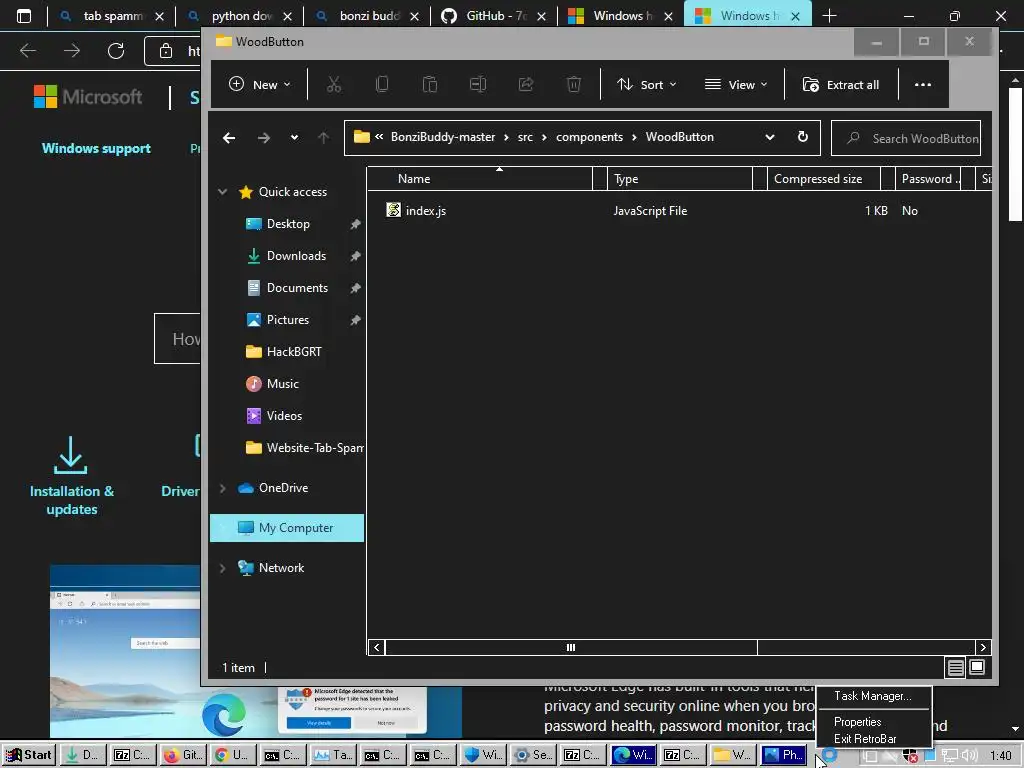
Task: Sort by the Name column header
Action: click(x=480, y=178)
